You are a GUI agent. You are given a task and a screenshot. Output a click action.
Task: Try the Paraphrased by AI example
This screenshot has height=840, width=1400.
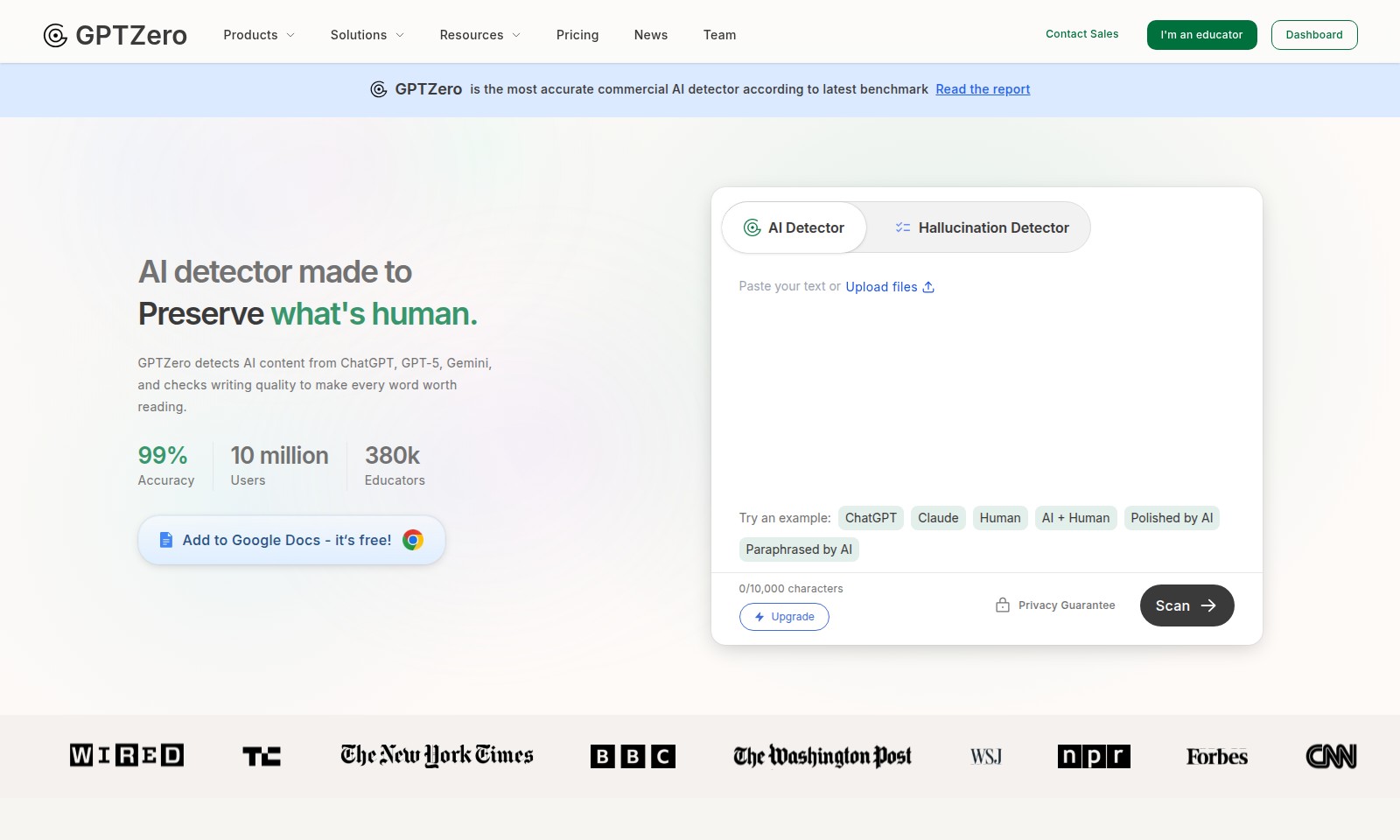799,549
